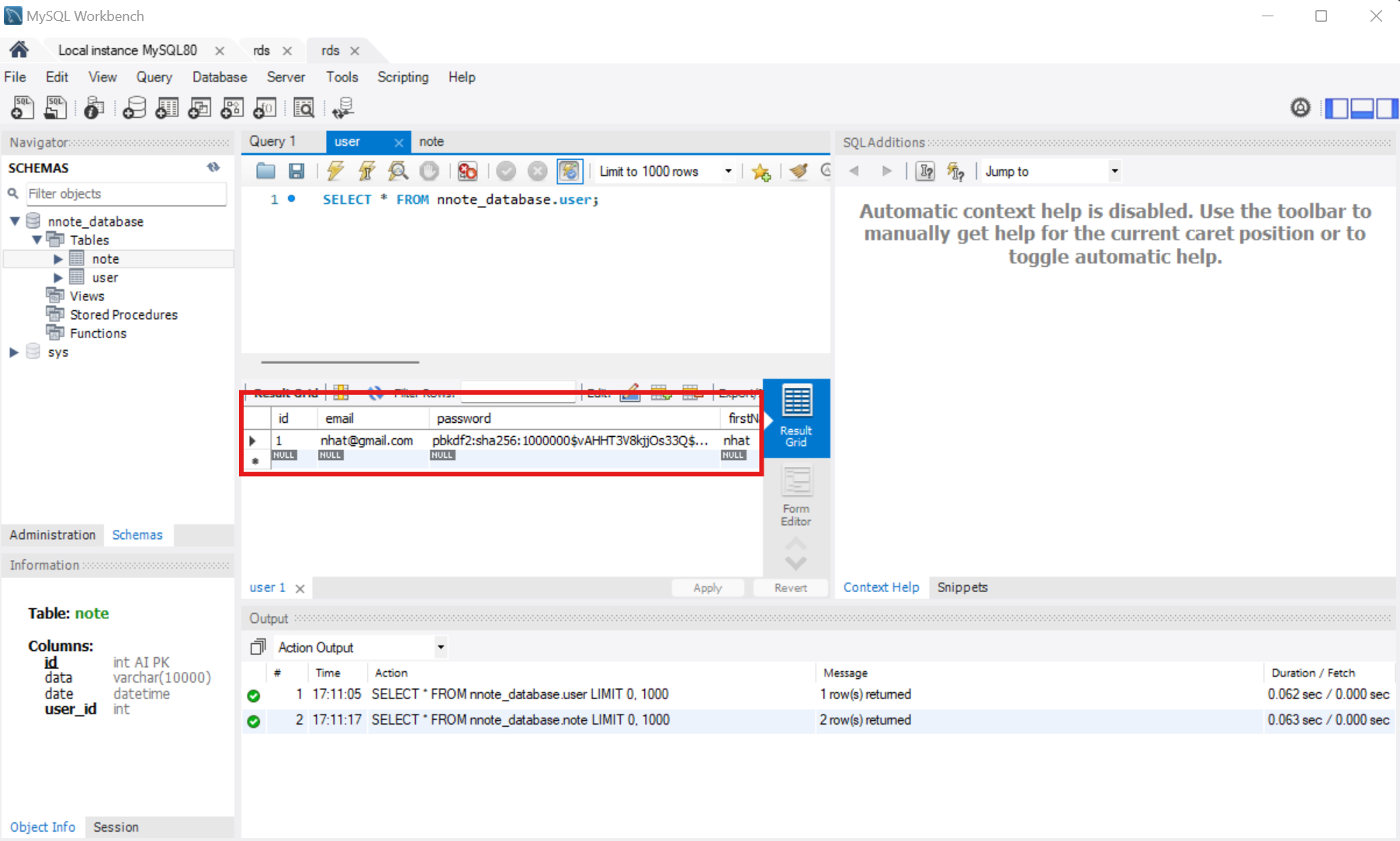Switch to Snippets tab
1400x841 pixels.
(962, 587)
